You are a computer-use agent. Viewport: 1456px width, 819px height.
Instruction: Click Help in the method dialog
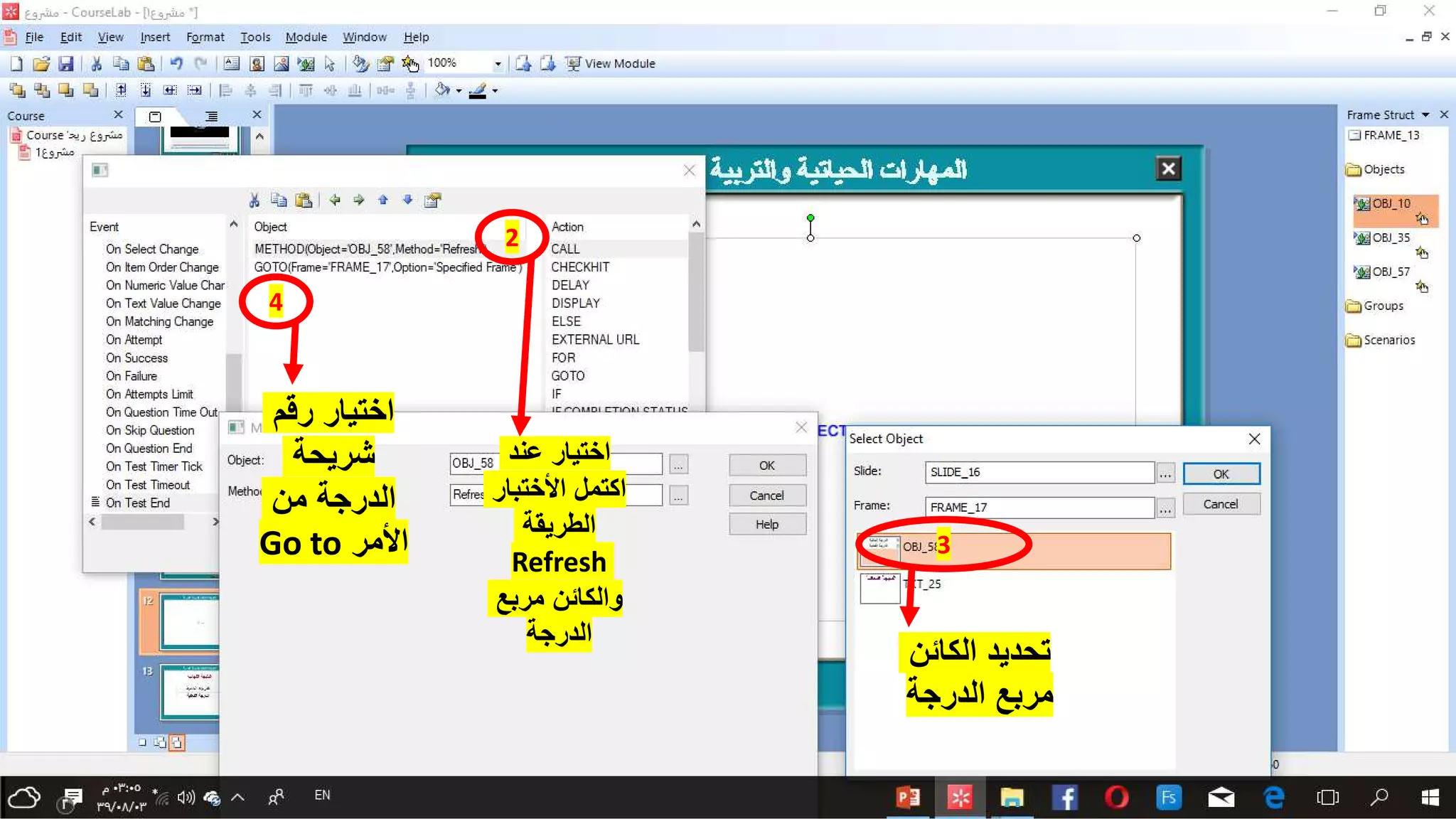pos(767,525)
